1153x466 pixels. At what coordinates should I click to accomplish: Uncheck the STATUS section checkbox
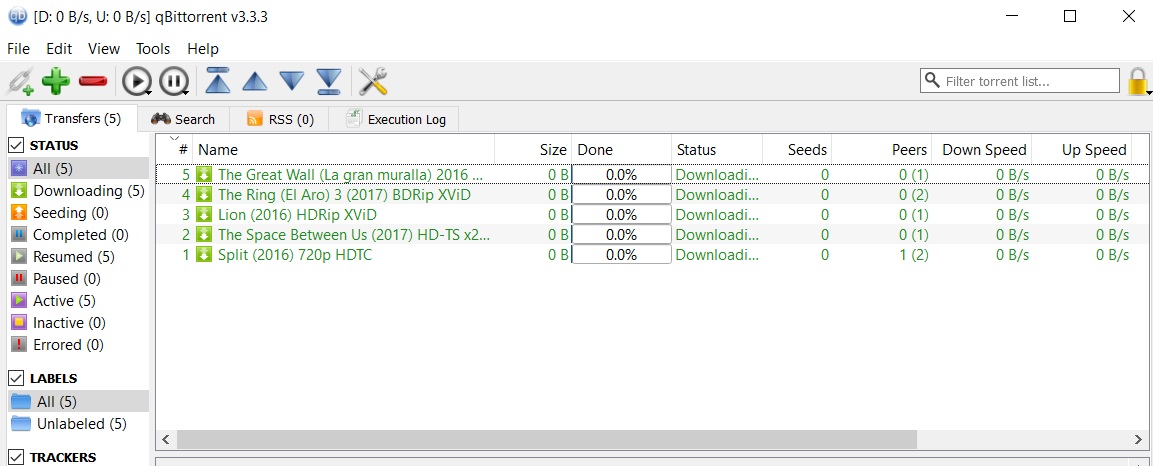pos(16,146)
